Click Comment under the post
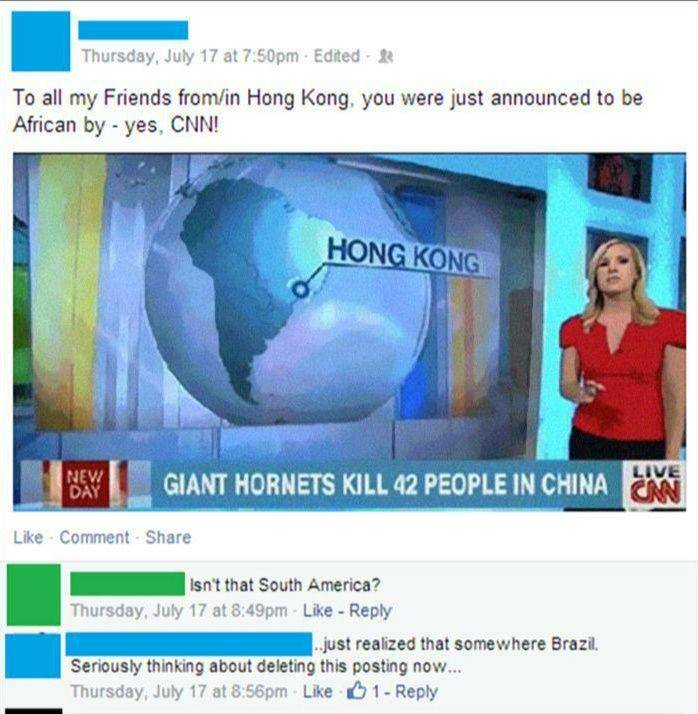This screenshot has height=714, width=698. [x=94, y=537]
